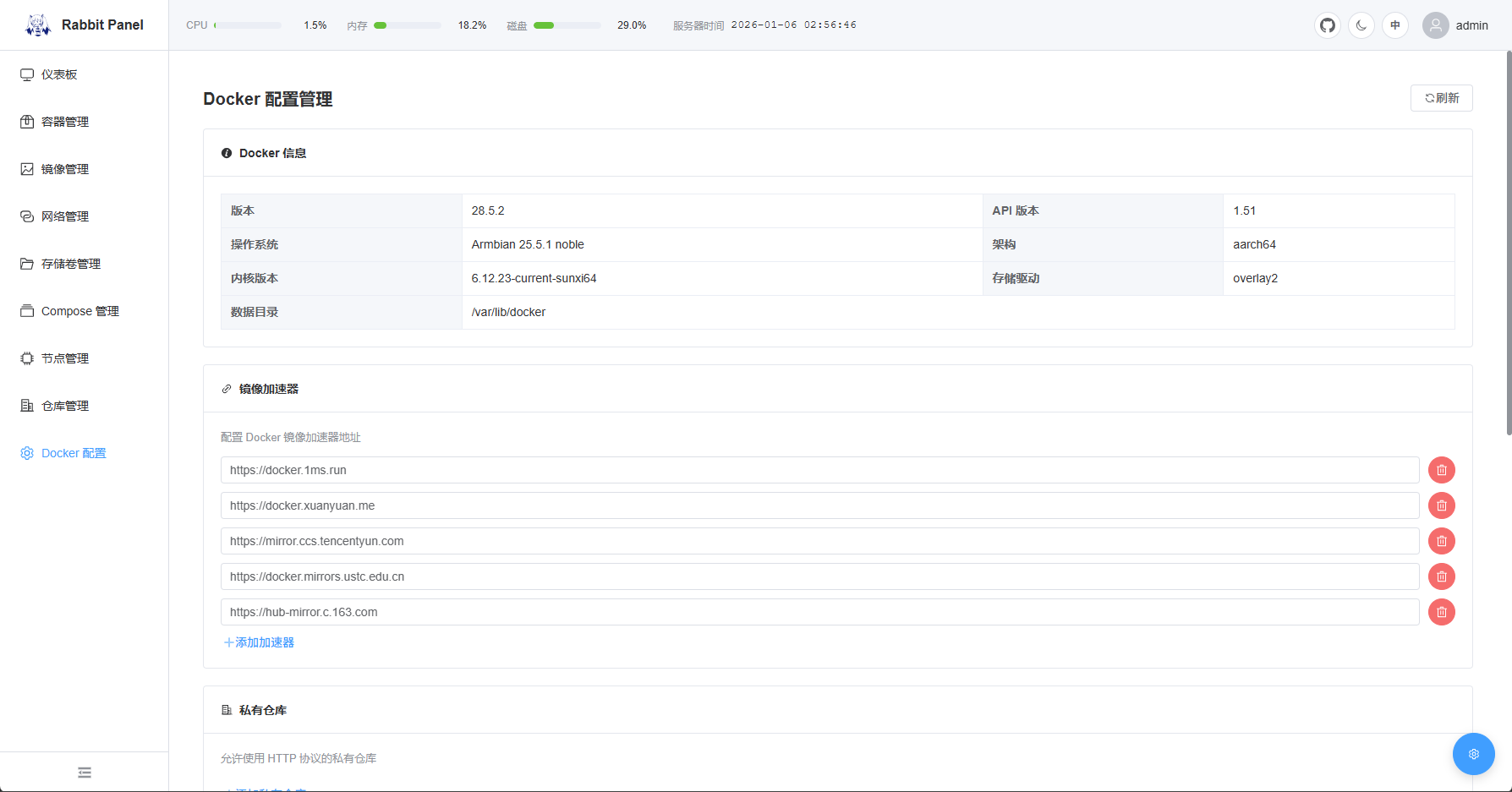Viewport: 1512px width, 792px height.
Task: Click the 磁盘 usage progress bar
Action: pyautogui.click(x=567, y=25)
